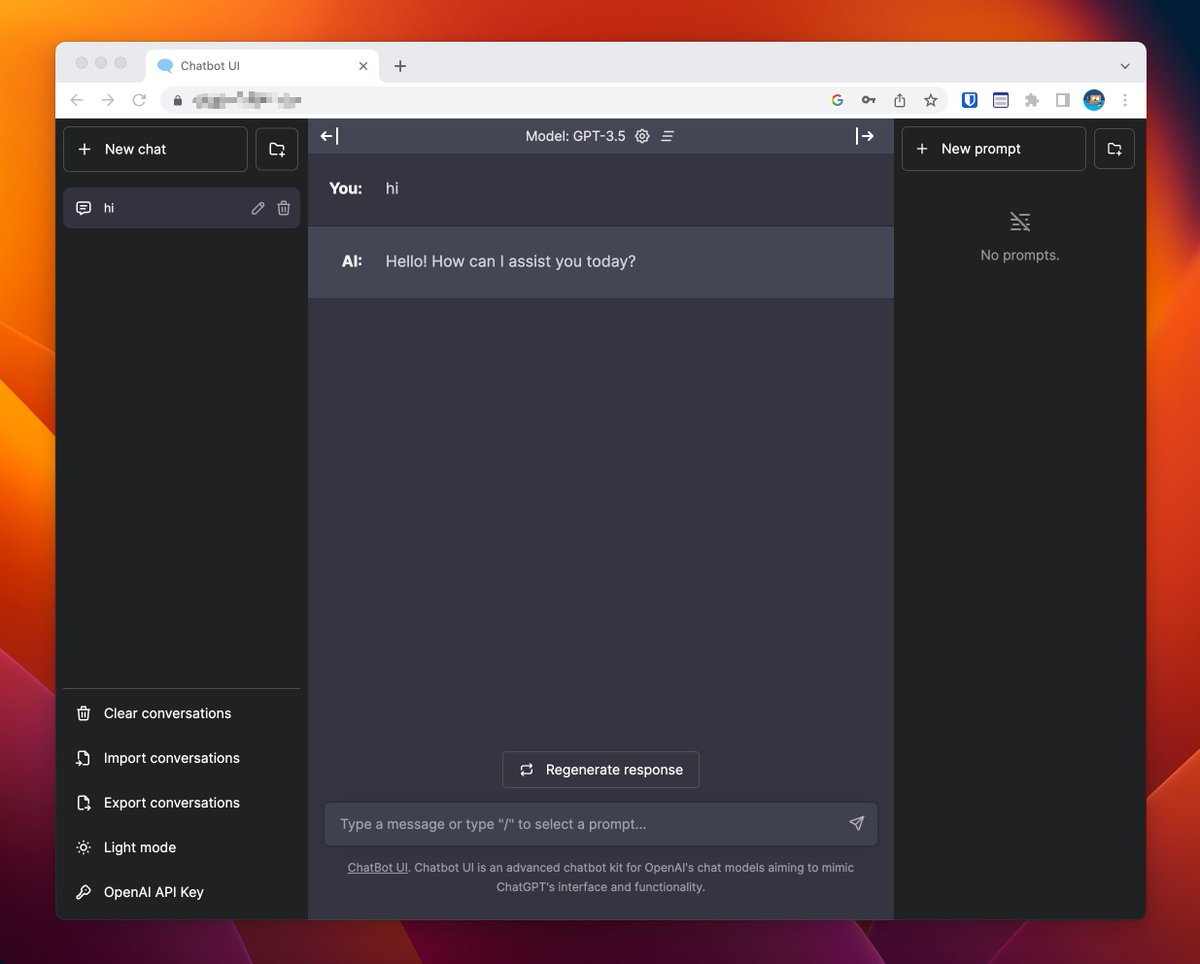Click the browser address bar
The width and height of the screenshot is (1200, 964).
tap(554, 100)
